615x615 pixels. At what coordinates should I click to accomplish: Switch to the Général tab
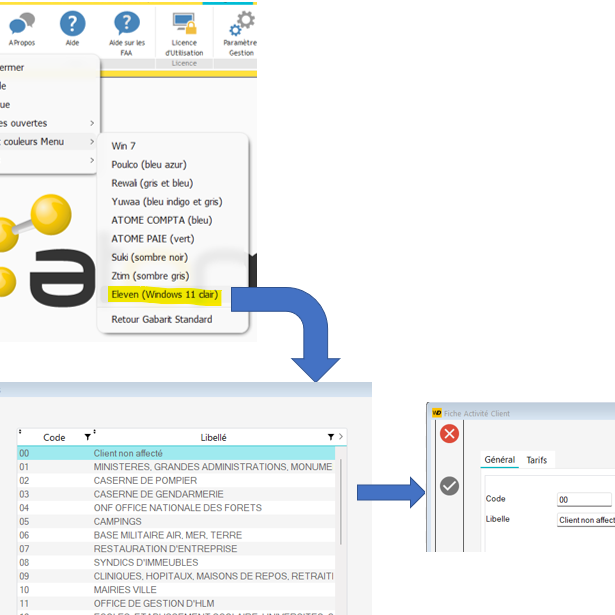pos(499,460)
